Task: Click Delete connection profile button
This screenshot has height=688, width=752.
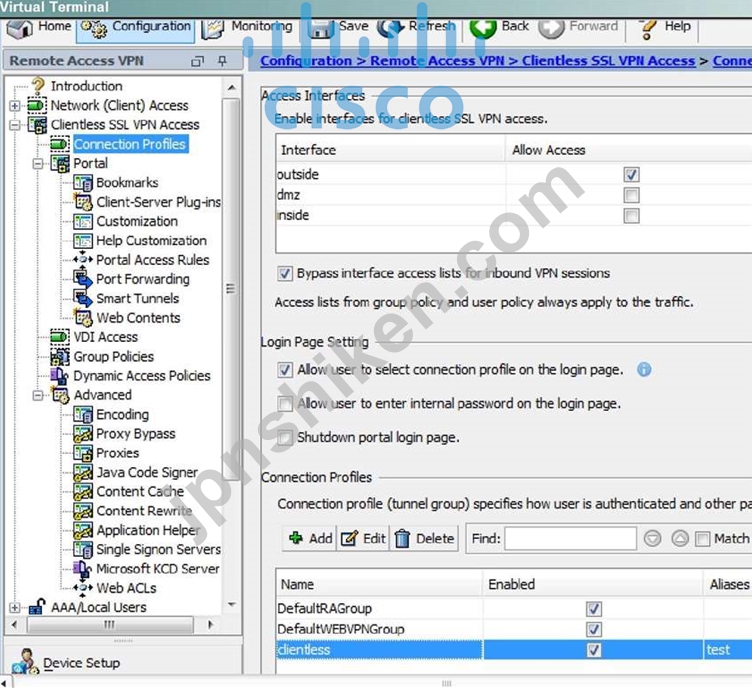Action: click(424, 538)
